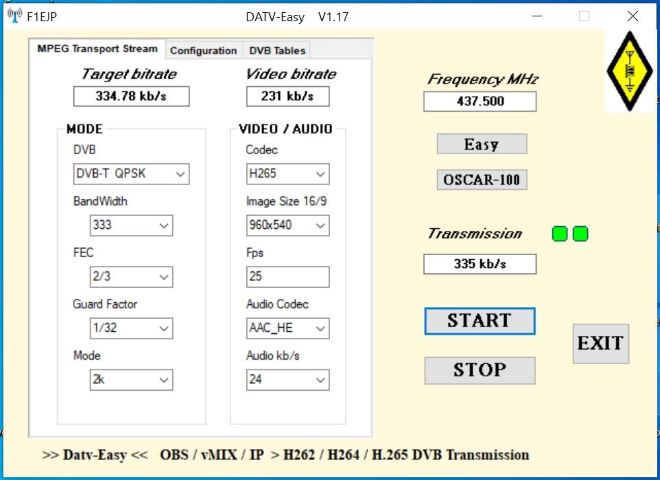This screenshot has width=660, height=480.
Task: Open the Mode dropdown set to 2k
Action: [x=131, y=380]
